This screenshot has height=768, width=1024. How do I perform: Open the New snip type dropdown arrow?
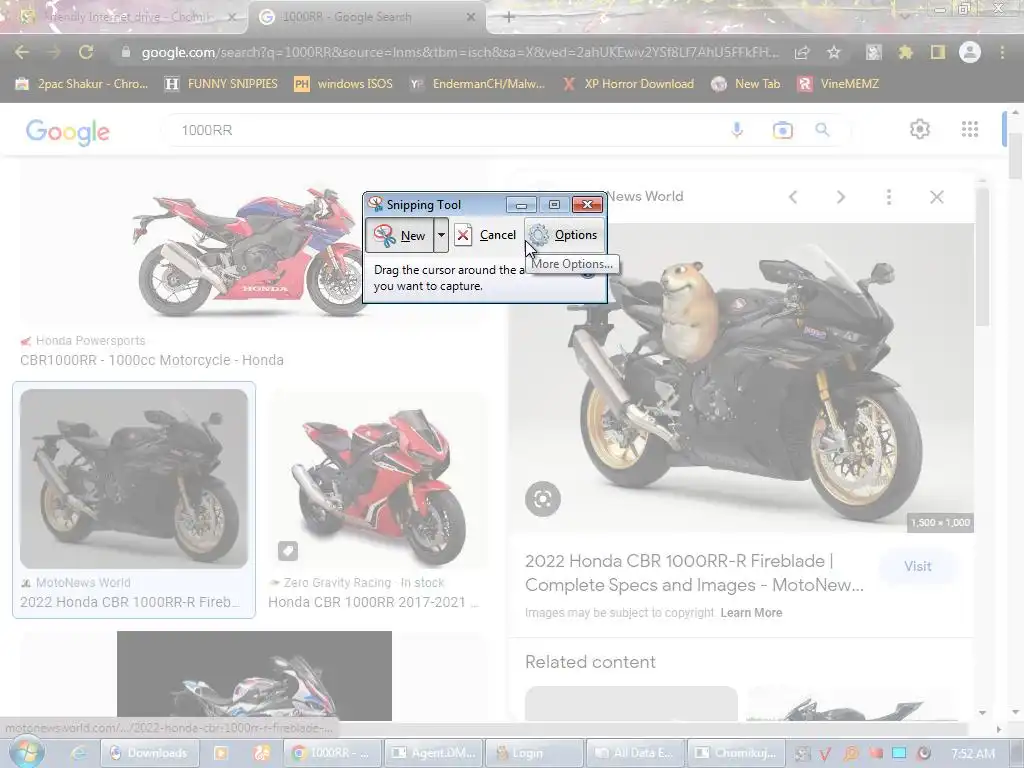441,235
